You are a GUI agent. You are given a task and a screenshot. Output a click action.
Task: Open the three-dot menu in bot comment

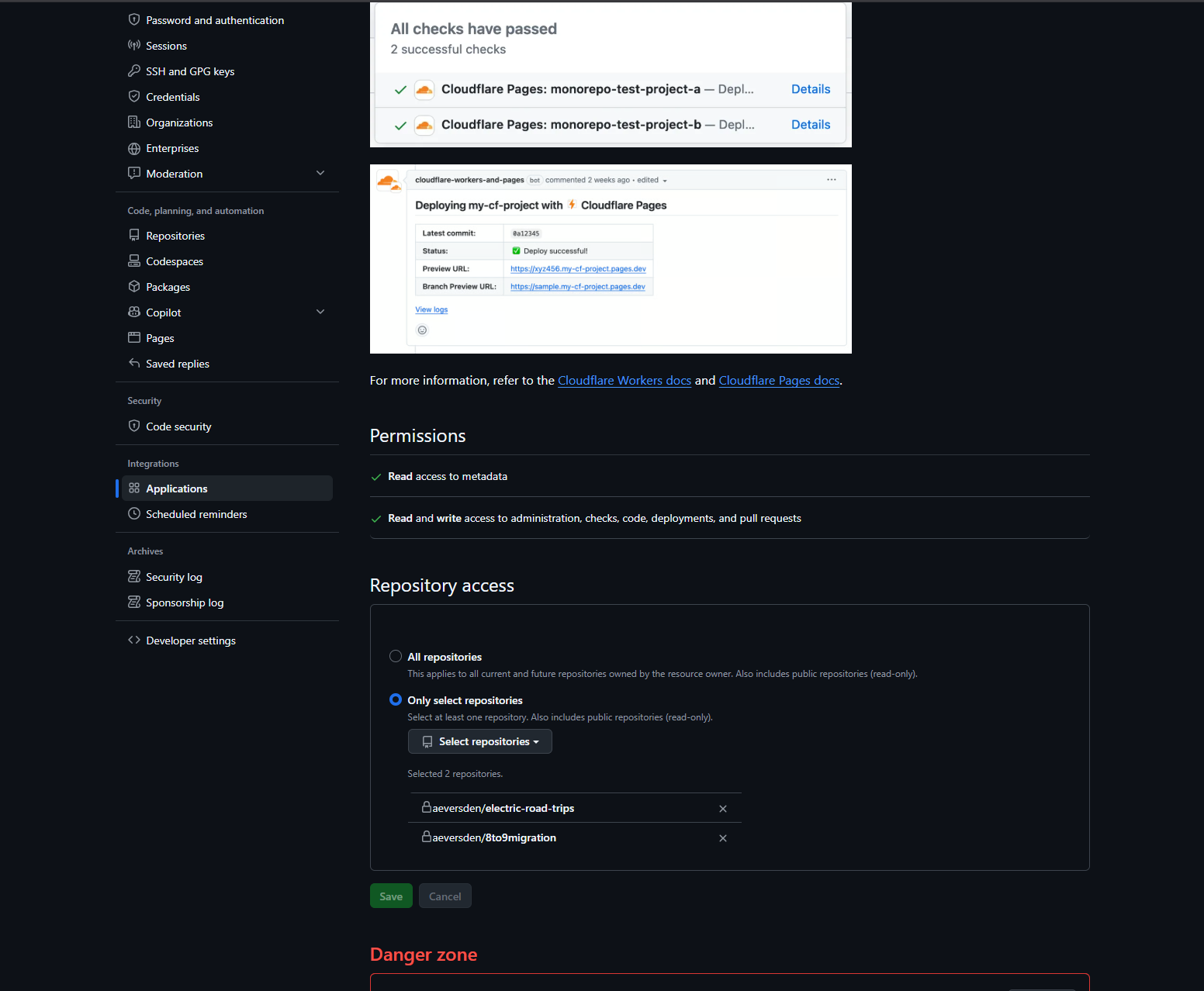[832, 180]
